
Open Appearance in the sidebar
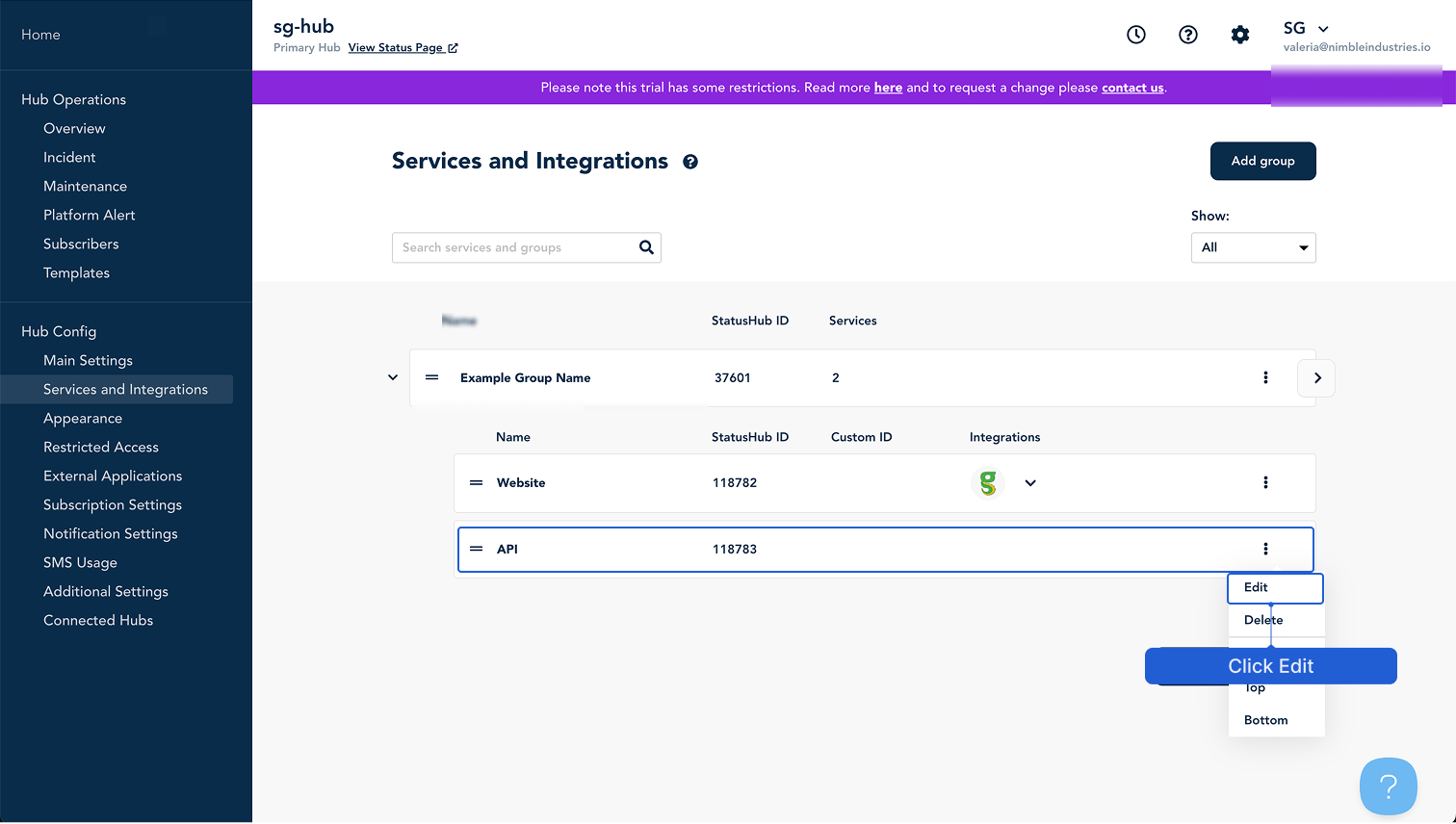point(83,419)
